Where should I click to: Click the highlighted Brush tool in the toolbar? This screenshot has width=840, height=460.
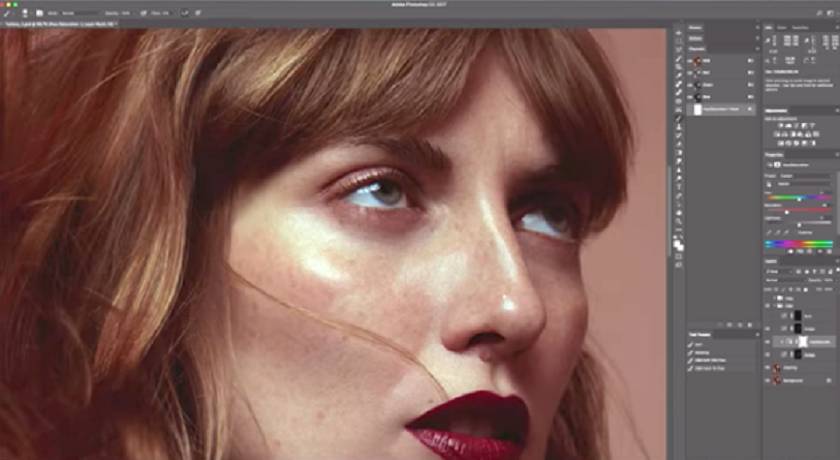679,118
